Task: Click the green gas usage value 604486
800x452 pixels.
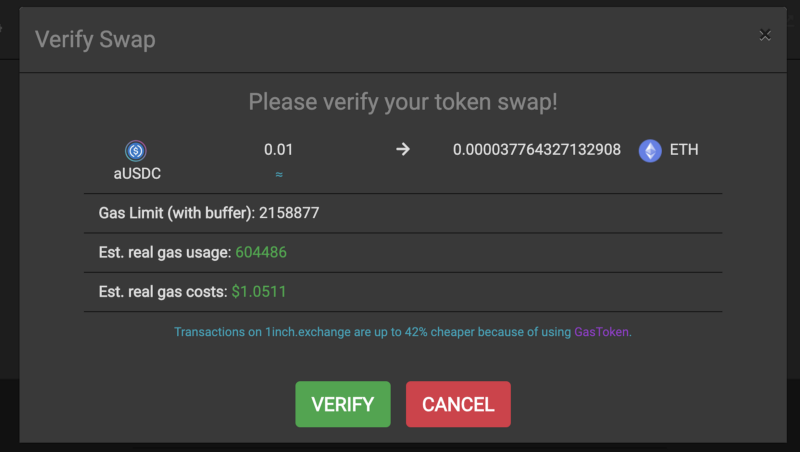Action: 261,253
